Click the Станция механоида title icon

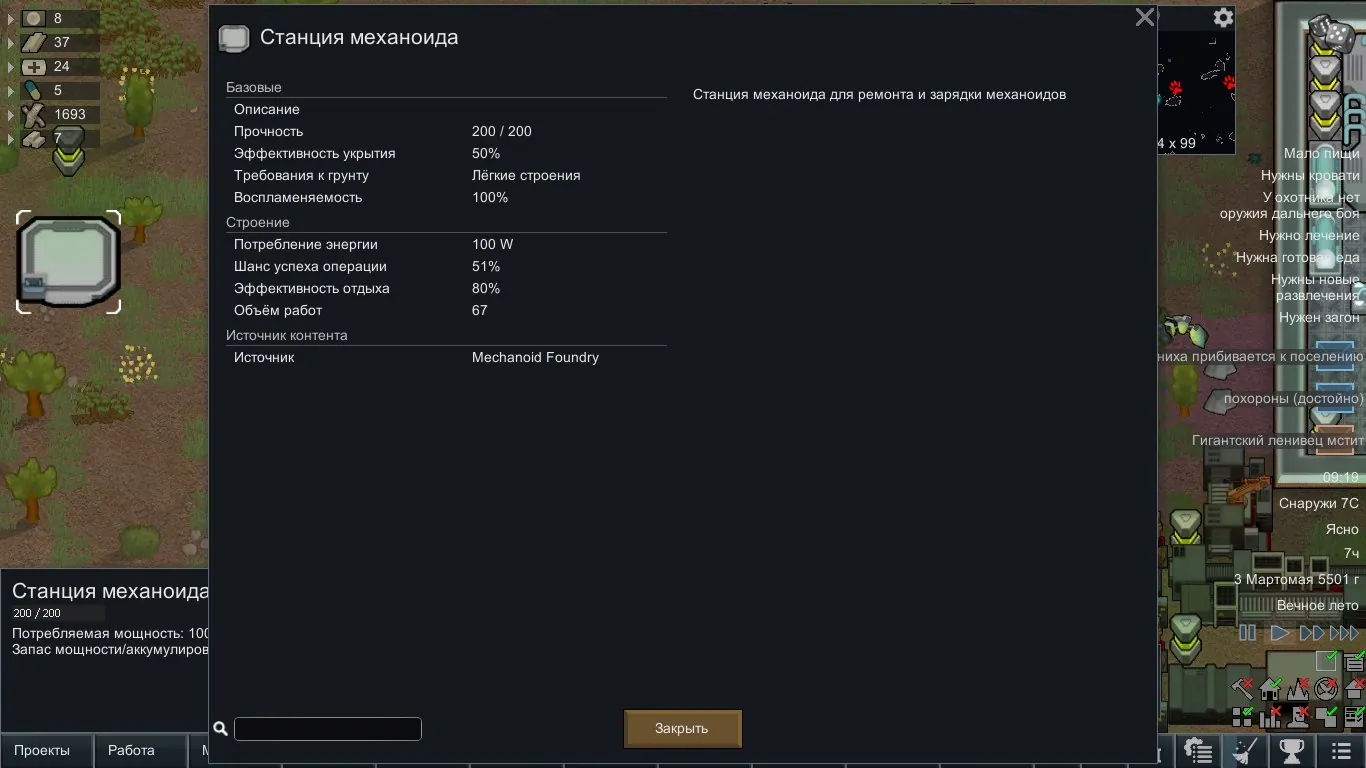pyautogui.click(x=234, y=38)
